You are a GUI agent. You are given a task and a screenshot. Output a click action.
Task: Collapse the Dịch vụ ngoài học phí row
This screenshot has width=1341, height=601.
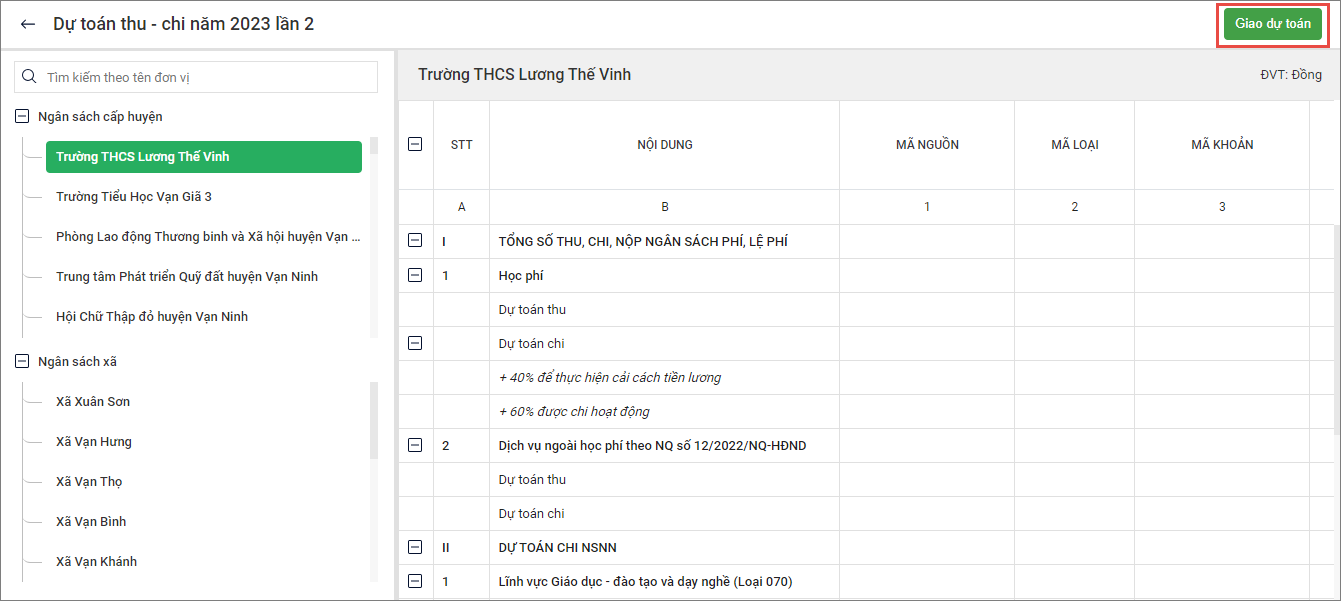click(416, 445)
